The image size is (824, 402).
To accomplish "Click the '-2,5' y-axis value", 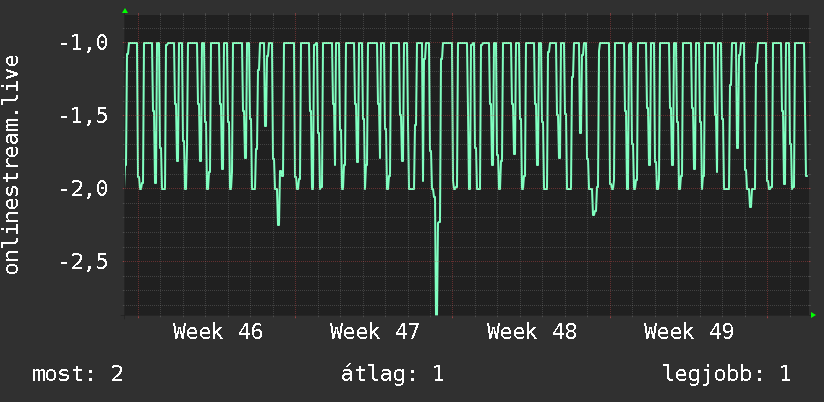I will (84, 262).
